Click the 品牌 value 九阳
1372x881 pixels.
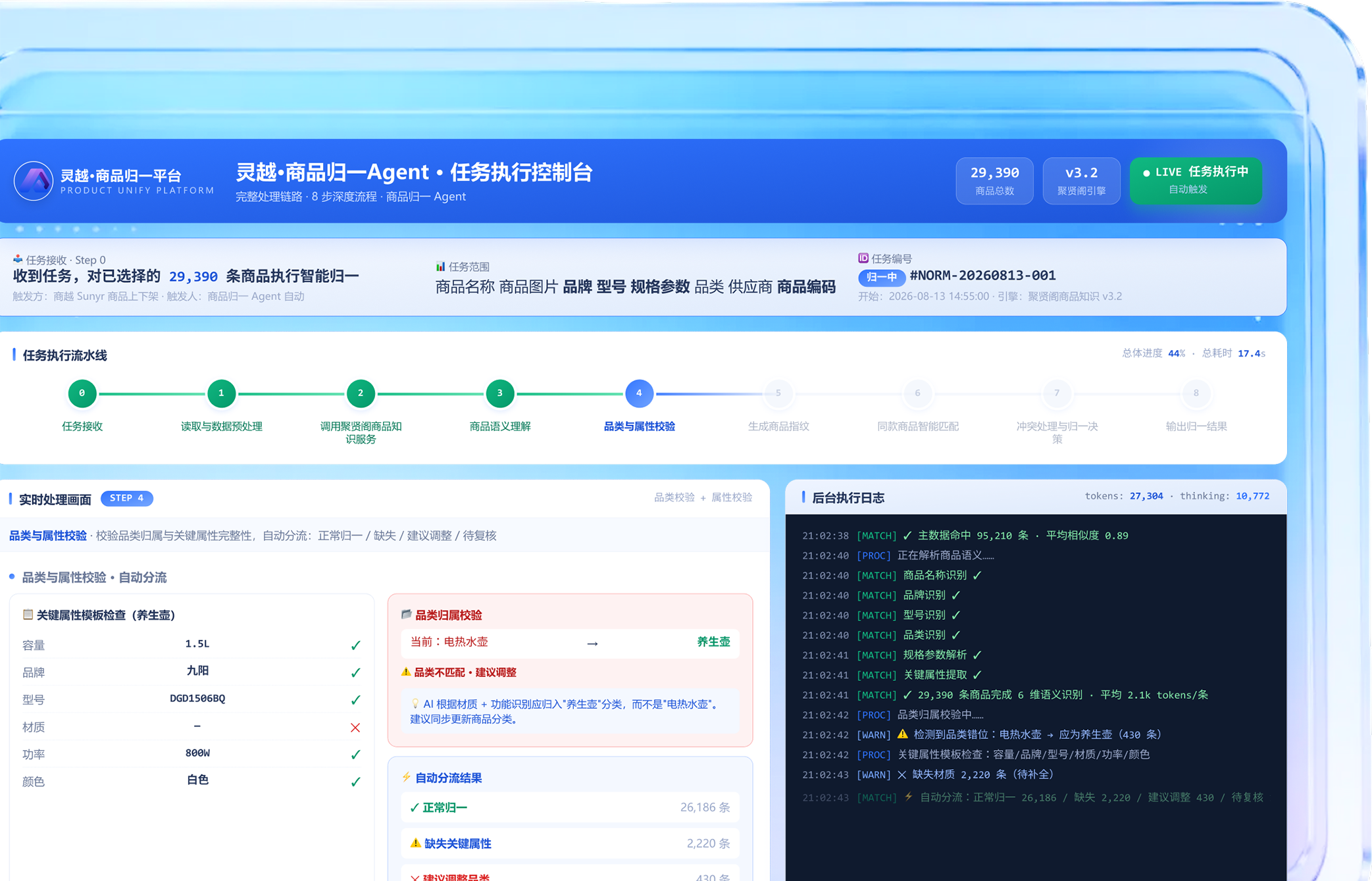coord(197,670)
